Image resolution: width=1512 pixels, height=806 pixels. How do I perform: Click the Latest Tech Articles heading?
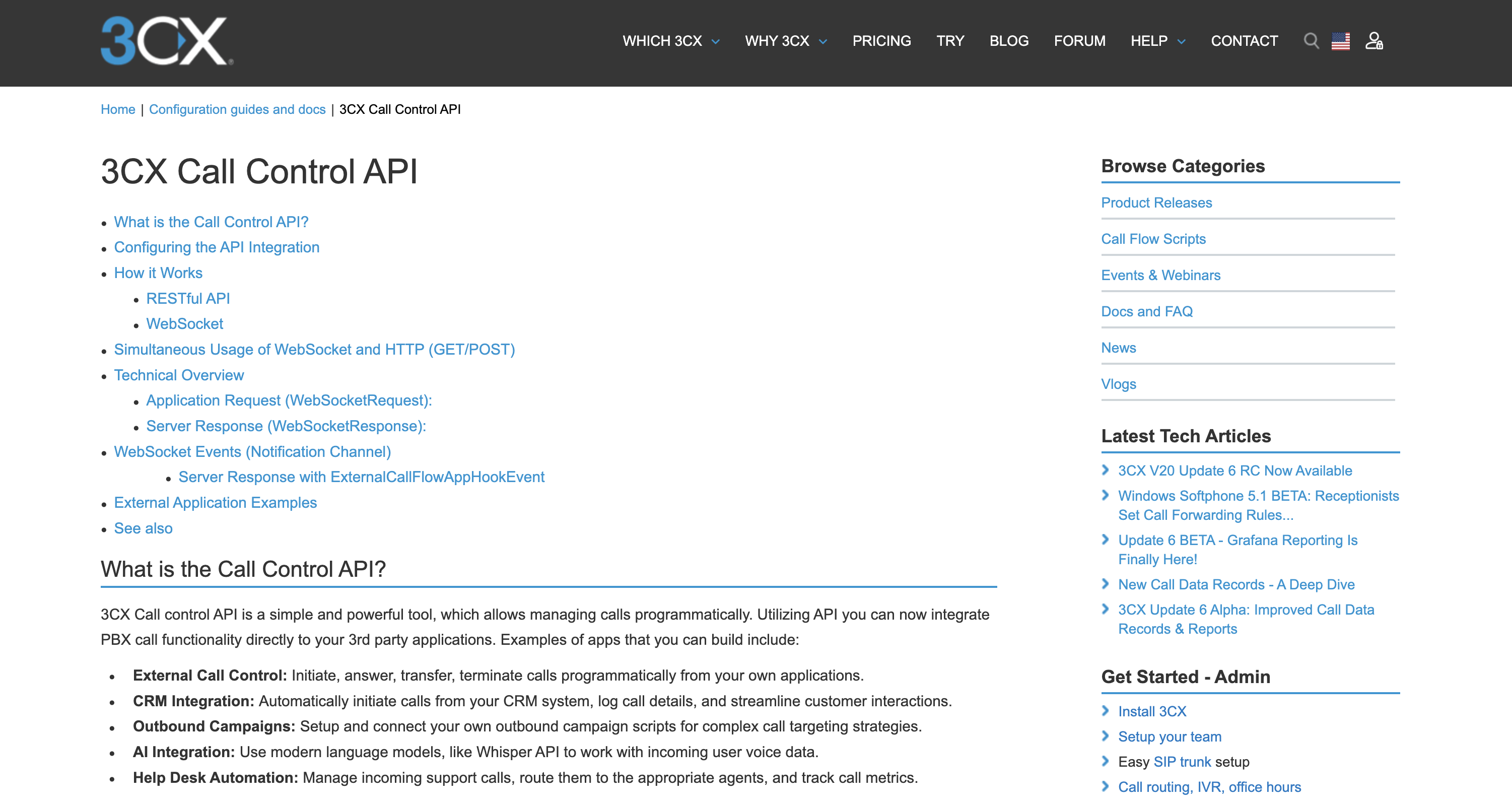click(1186, 436)
